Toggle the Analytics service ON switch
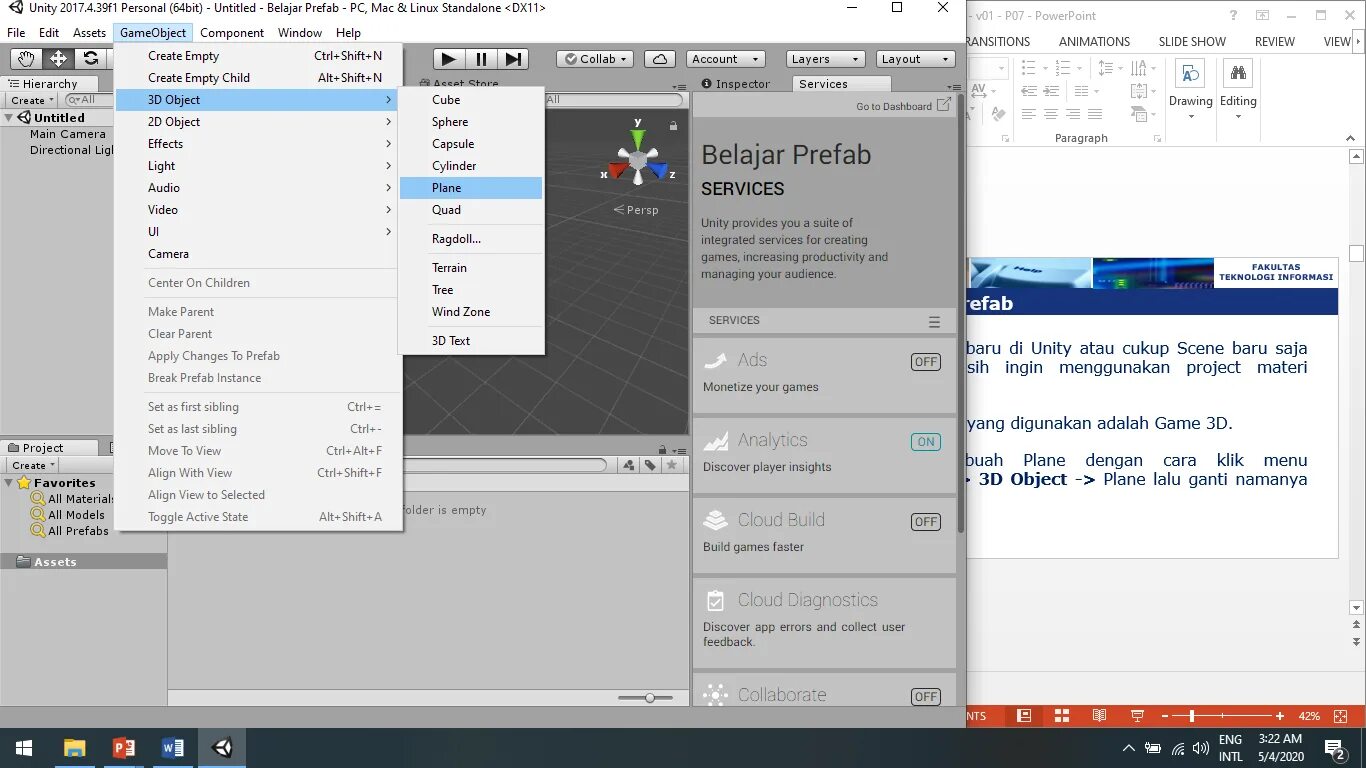This screenshot has height=768, width=1366. (926, 442)
